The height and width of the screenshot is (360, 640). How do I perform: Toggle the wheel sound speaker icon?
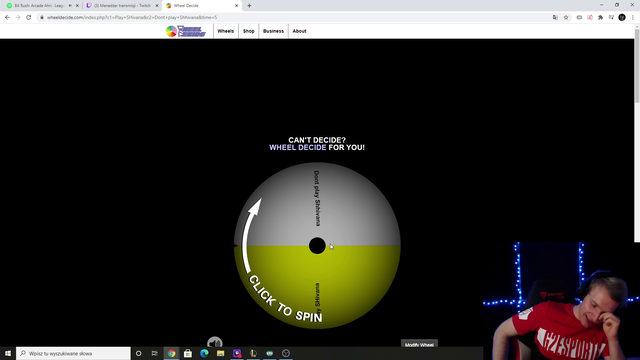click(x=215, y=342)
